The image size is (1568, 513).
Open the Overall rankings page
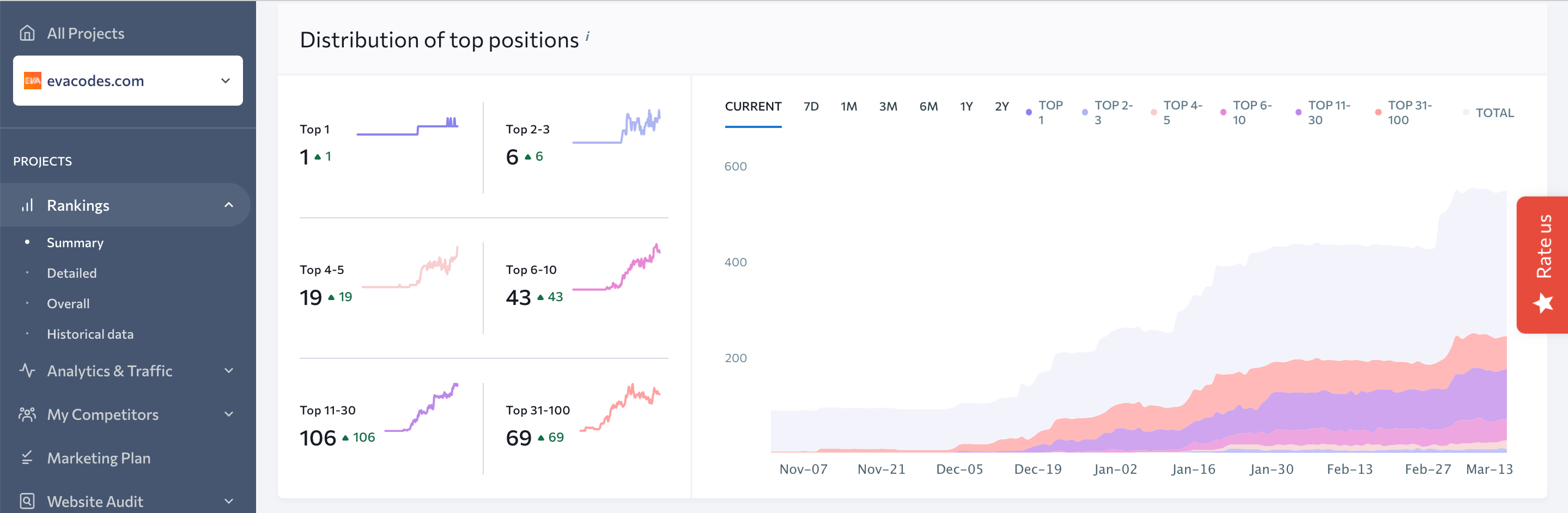[68, 303]
